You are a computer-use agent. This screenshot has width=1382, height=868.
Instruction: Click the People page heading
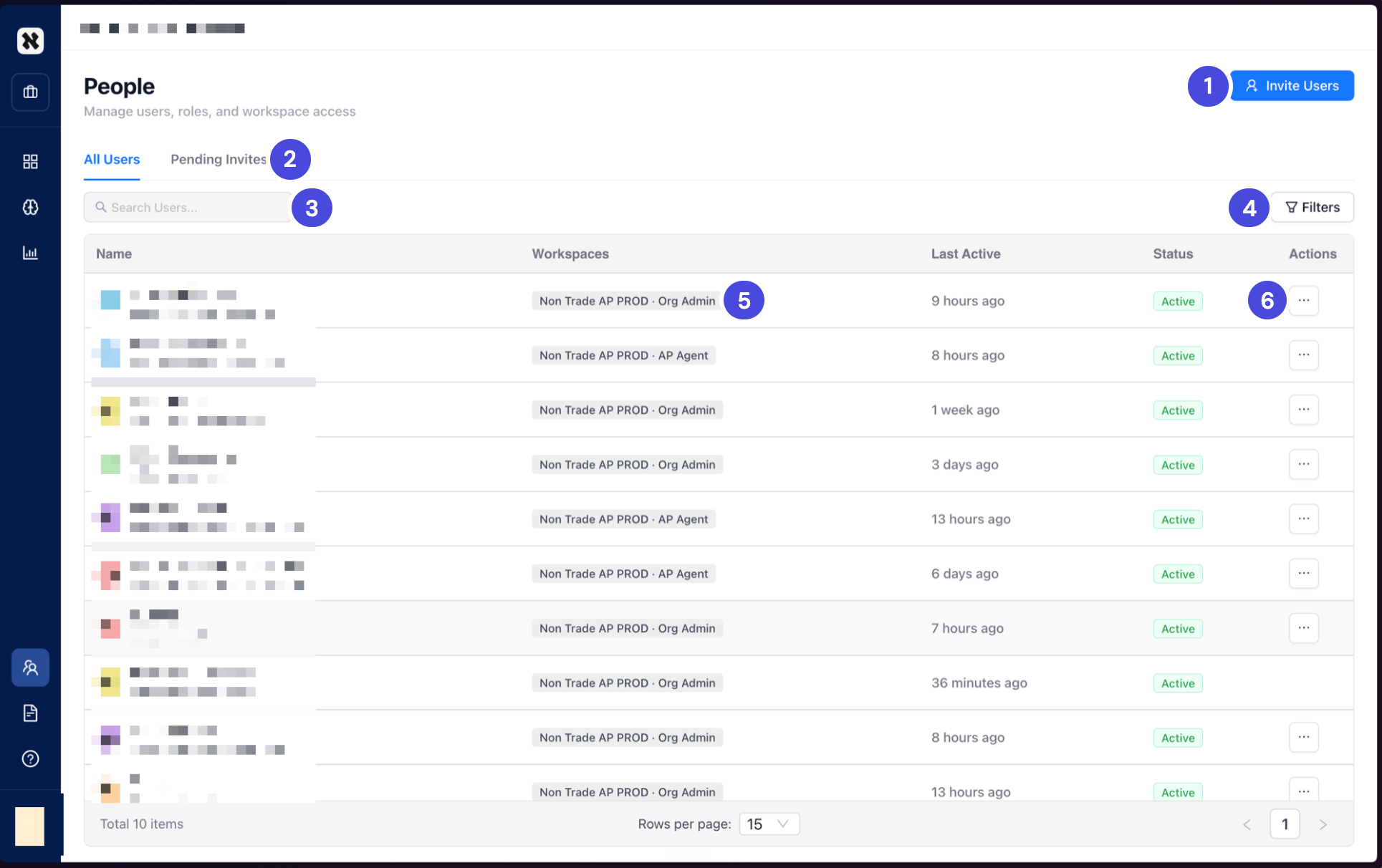[119, 87]
